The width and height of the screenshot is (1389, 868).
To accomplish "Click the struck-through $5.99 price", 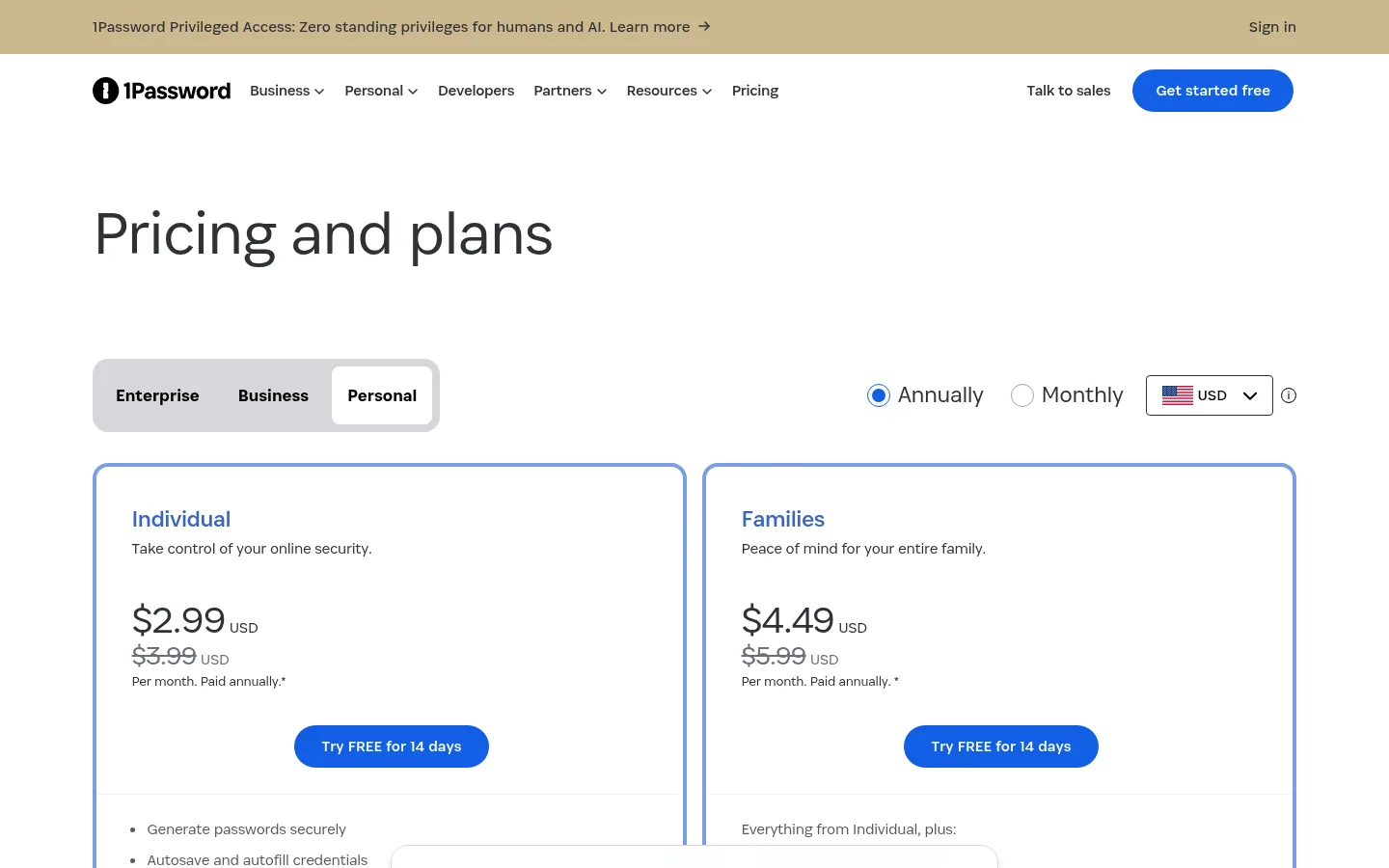I will (x=774, y=656).
